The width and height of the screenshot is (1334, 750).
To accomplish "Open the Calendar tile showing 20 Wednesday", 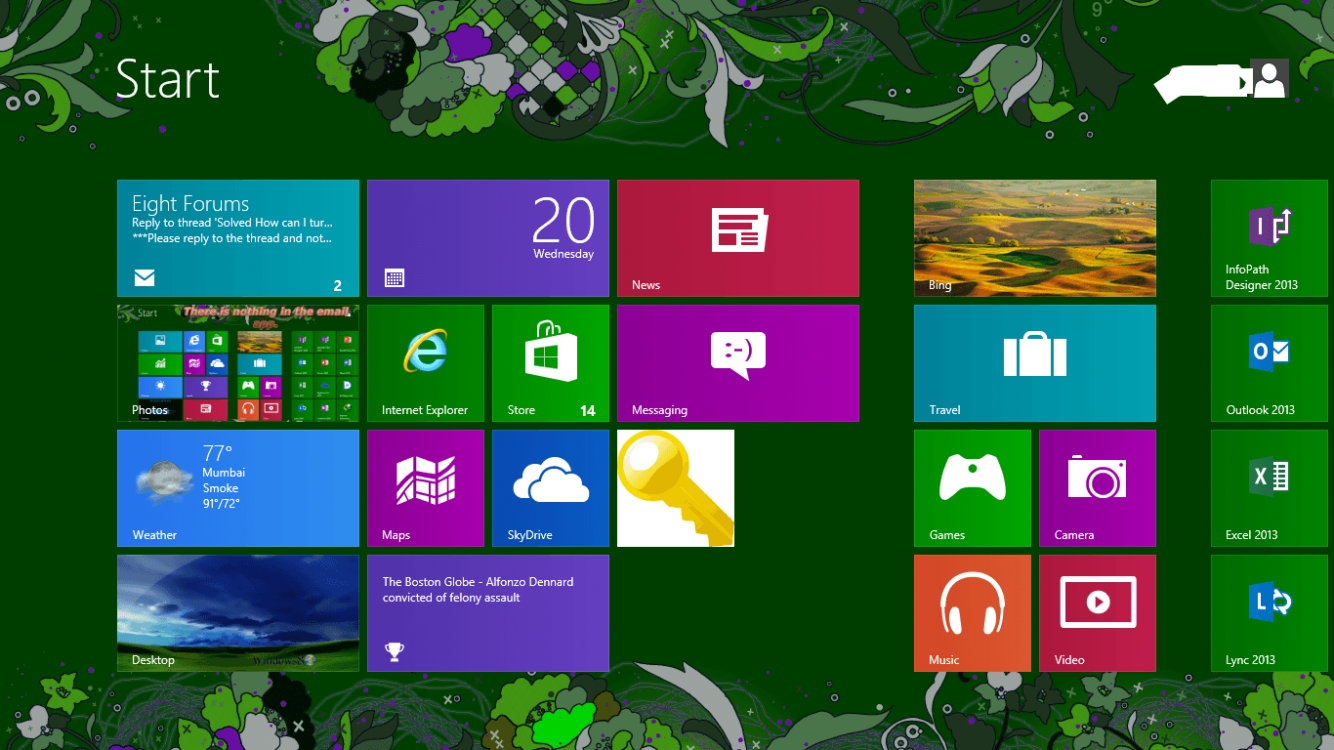I will 488,238.
